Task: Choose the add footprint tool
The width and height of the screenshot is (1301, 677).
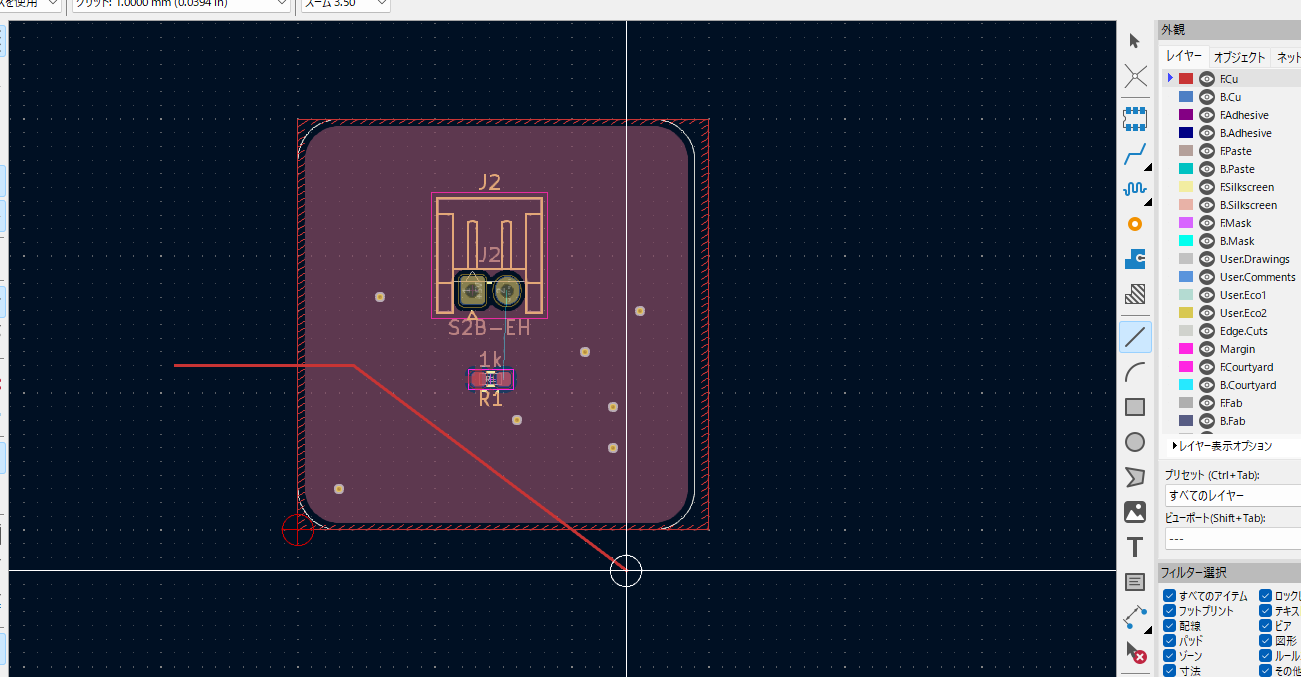Action: click(1135, 119)
